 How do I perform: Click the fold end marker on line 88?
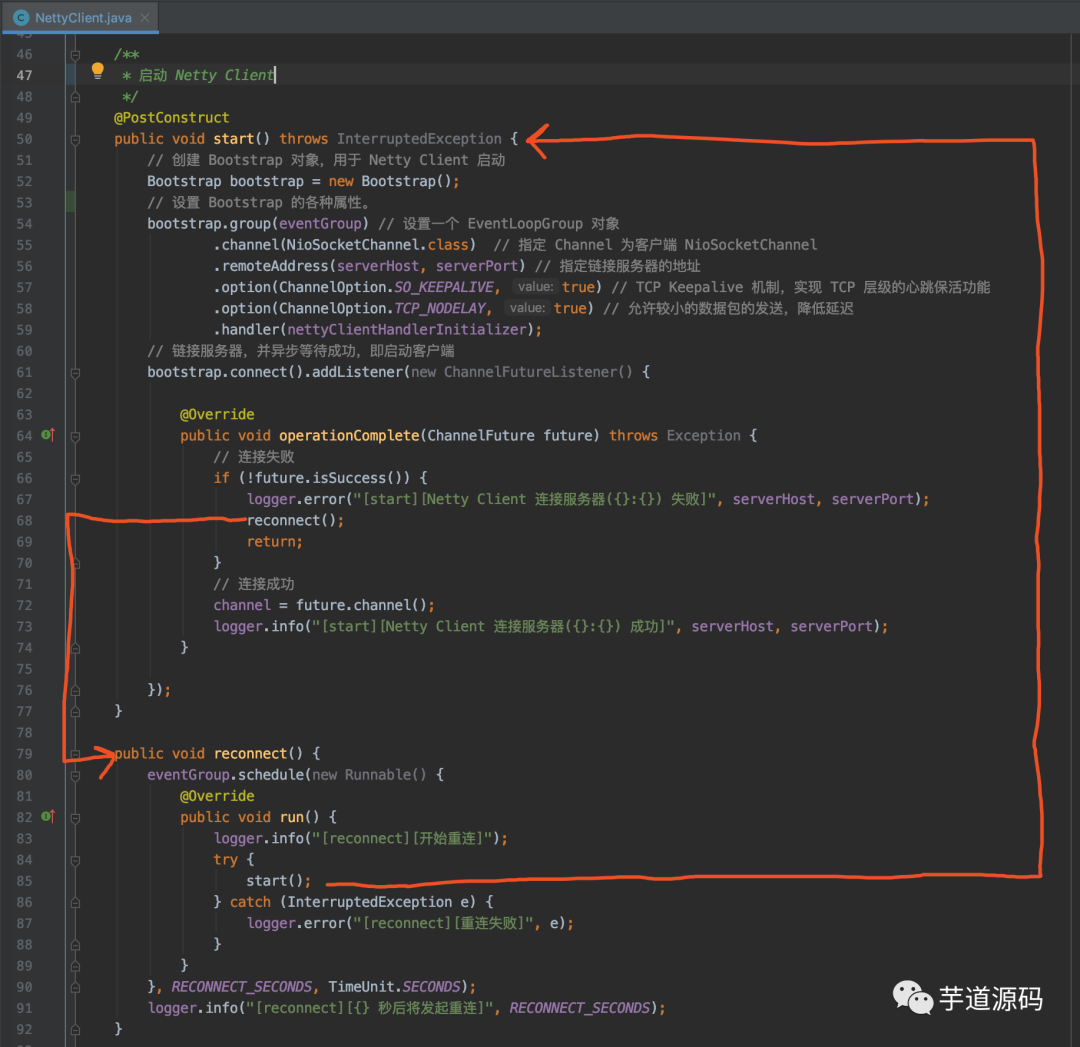(x=75, y=945)
